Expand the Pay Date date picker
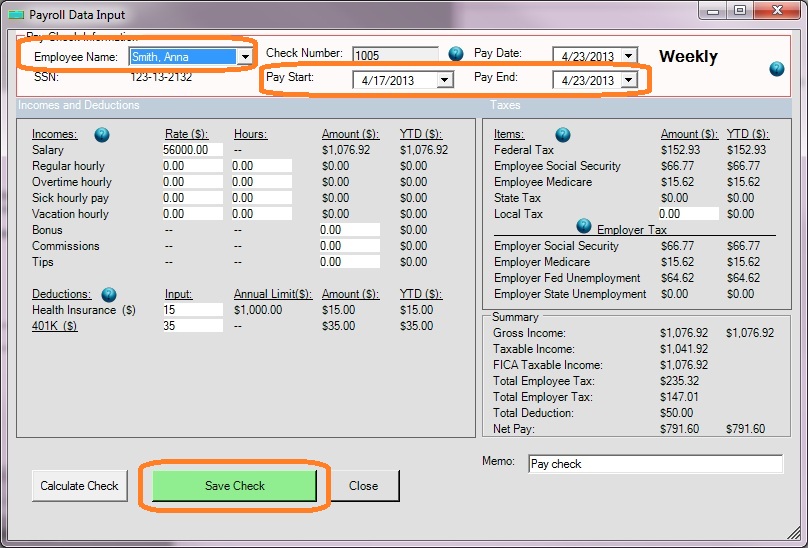This screenshot has height=548, width=808. coord(629,56)
